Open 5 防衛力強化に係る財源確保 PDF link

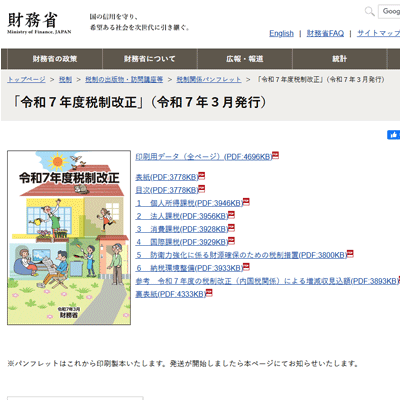pos(241,255)
